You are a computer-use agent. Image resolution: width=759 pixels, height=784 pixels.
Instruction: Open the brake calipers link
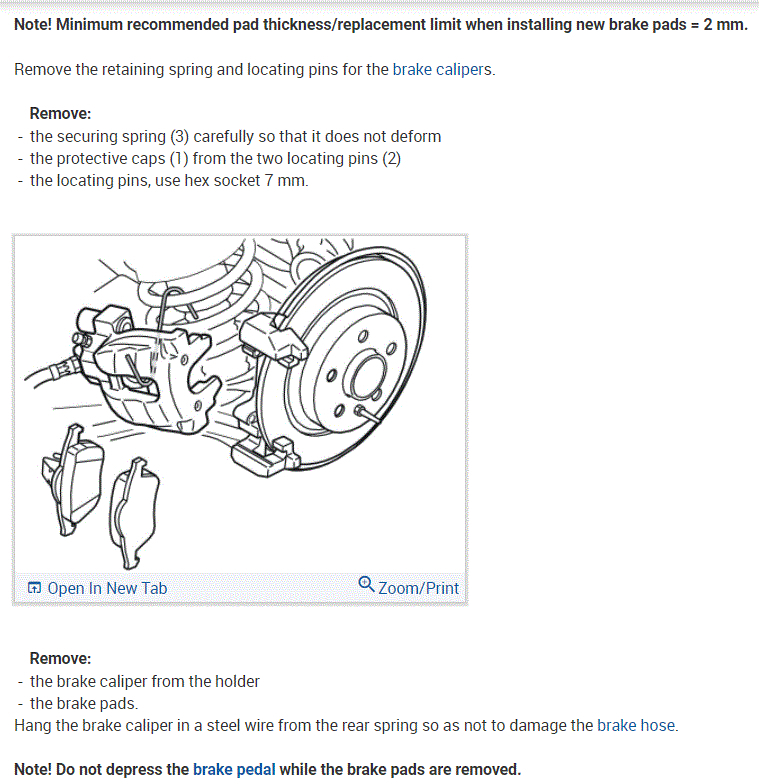tap(442, 69)
